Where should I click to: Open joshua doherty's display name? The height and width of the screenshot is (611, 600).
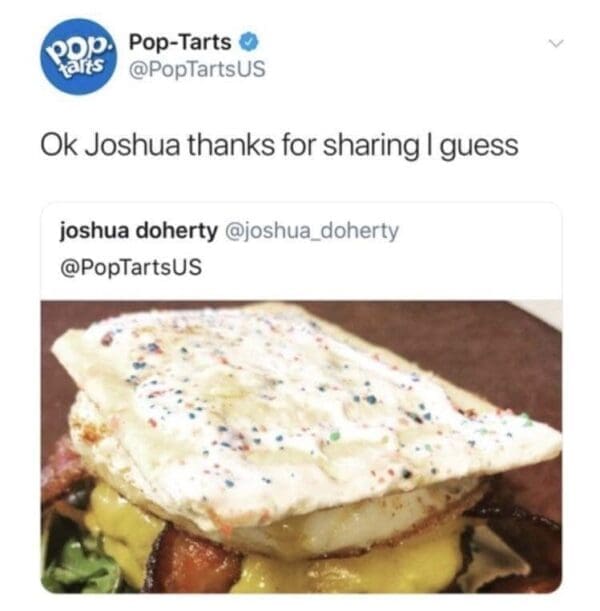click(138, 231)
